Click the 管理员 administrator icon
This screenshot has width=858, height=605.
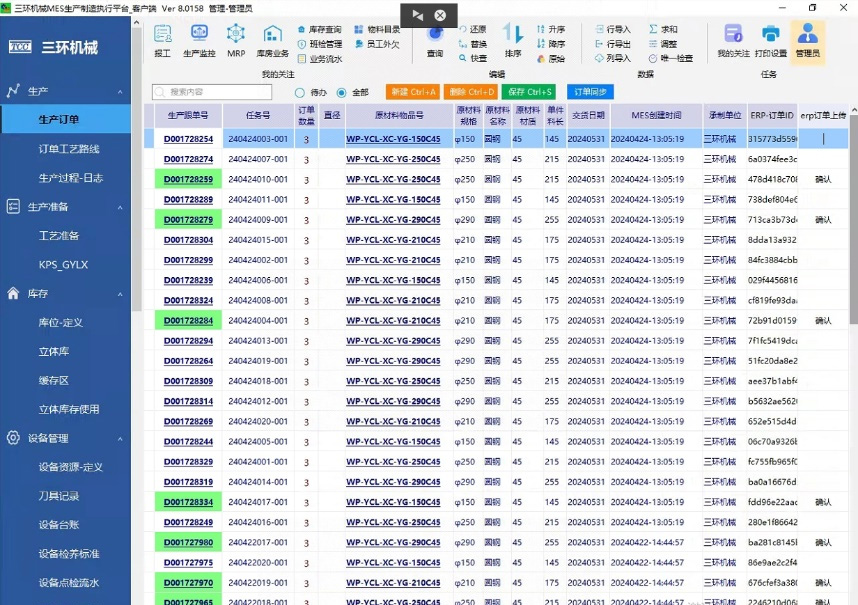pos(807,40)
